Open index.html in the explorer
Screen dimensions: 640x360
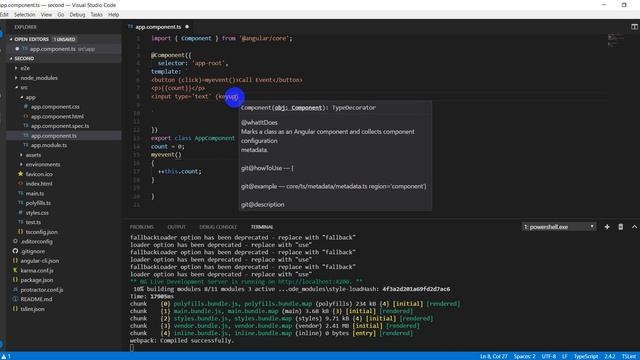tap(39, 184)
